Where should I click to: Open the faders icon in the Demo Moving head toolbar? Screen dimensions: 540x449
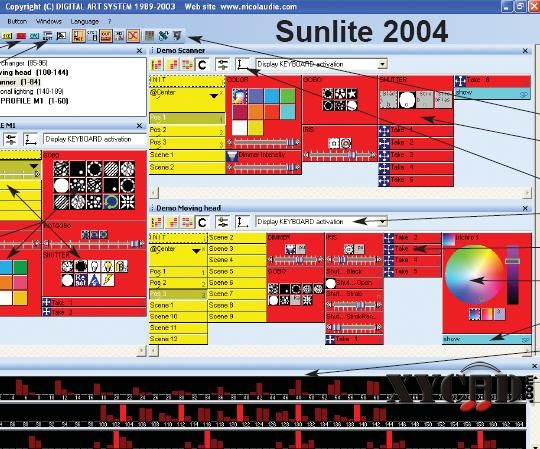coord(222,222)
